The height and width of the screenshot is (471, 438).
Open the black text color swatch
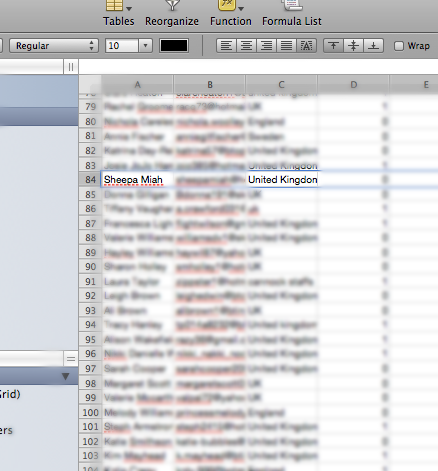pos(174,46)
